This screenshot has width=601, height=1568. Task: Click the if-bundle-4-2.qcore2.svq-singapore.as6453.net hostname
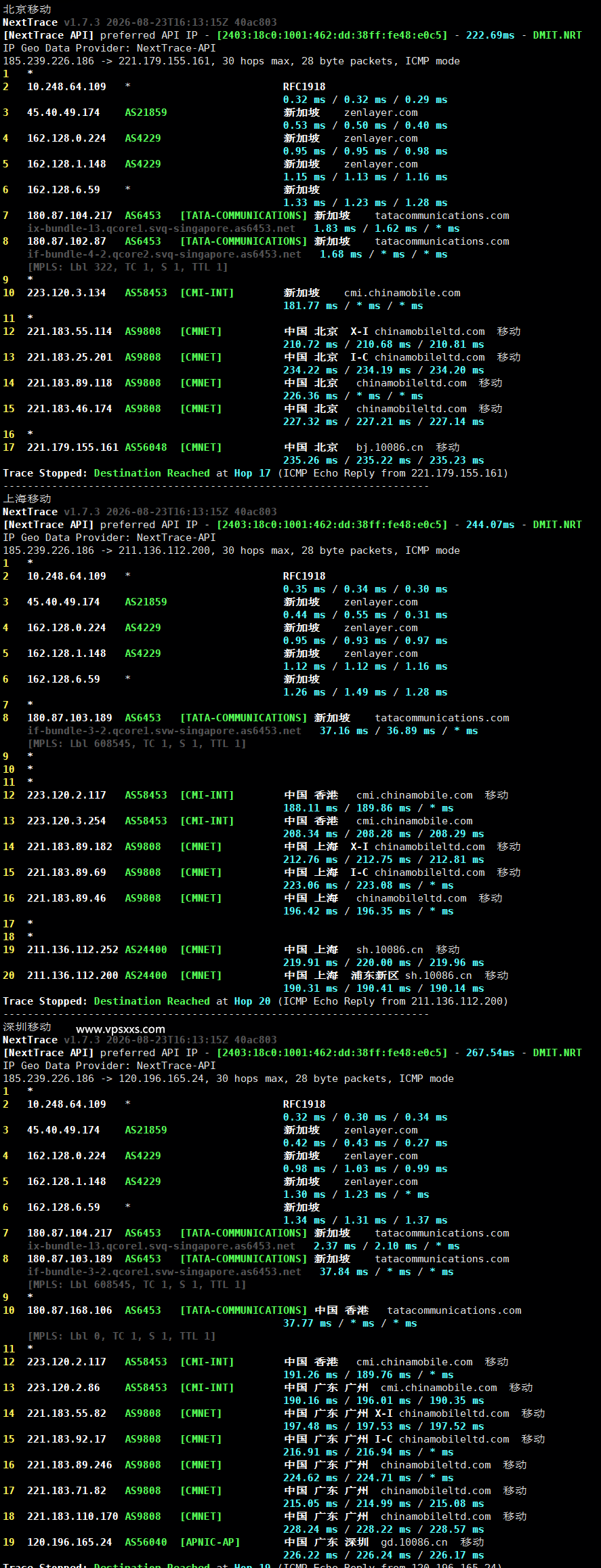[164, 254]
